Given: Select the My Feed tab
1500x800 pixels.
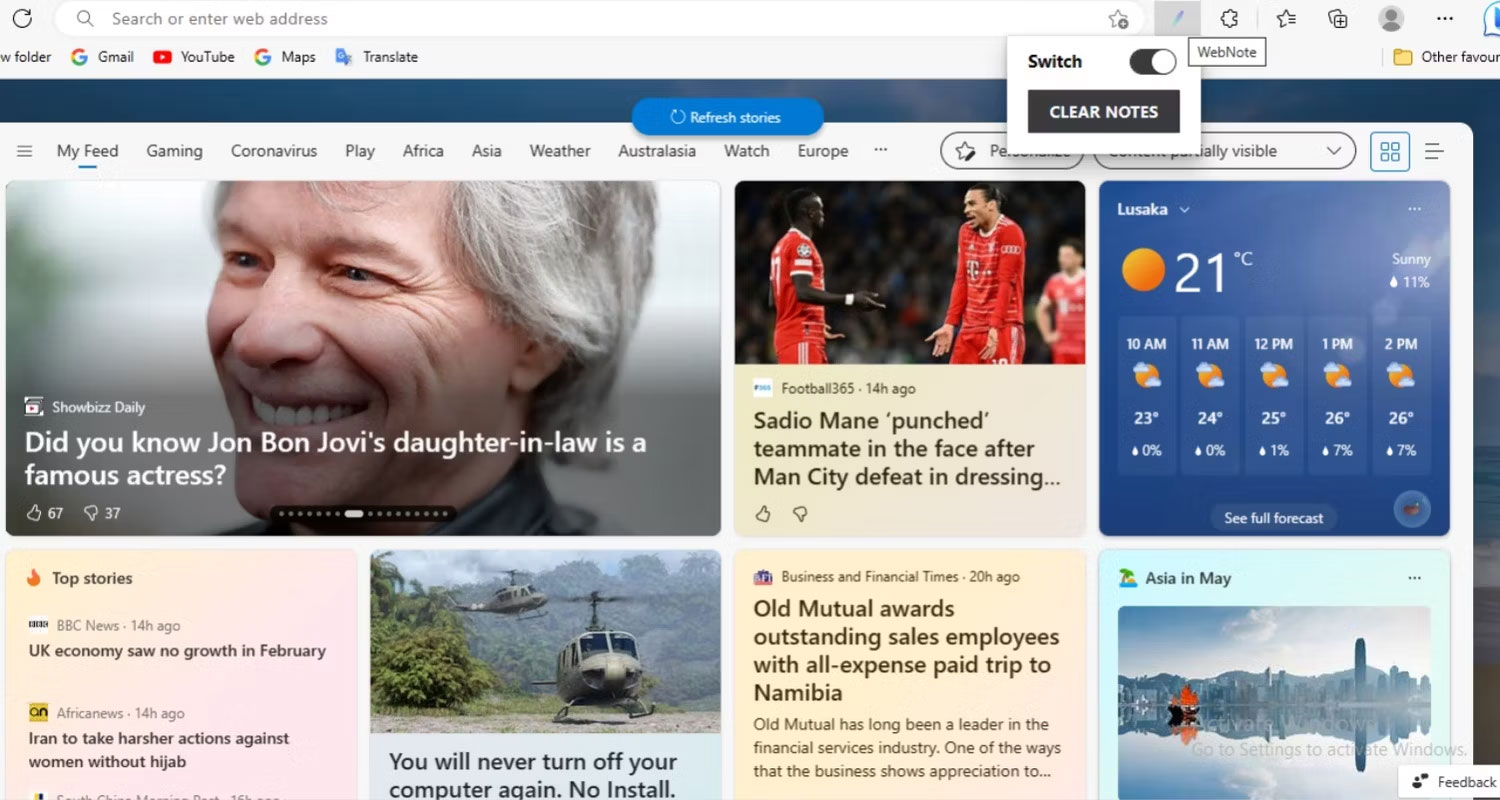Looking at the screenshot, I should tap(87, 151).
